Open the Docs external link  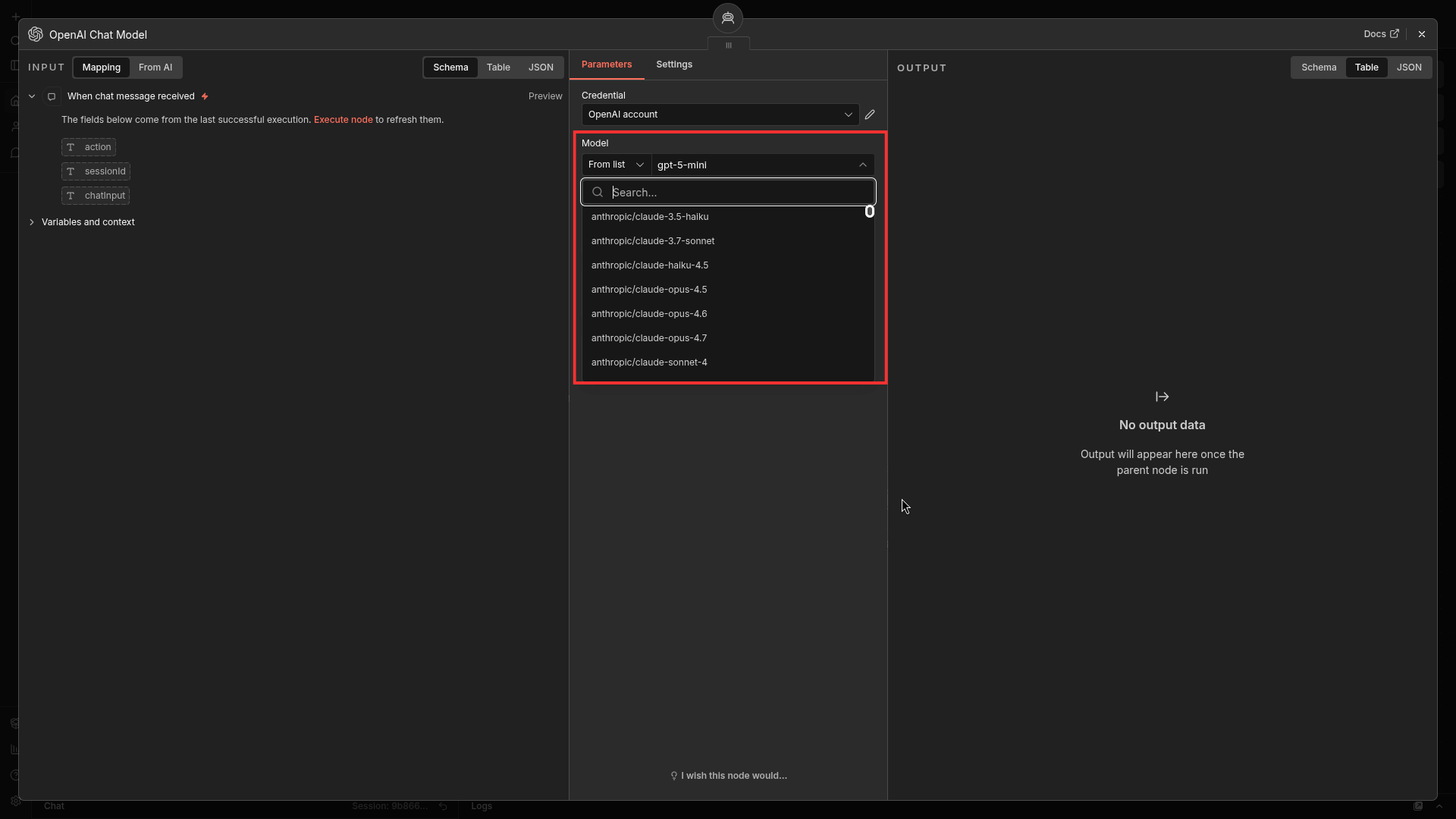(1381, 34)
